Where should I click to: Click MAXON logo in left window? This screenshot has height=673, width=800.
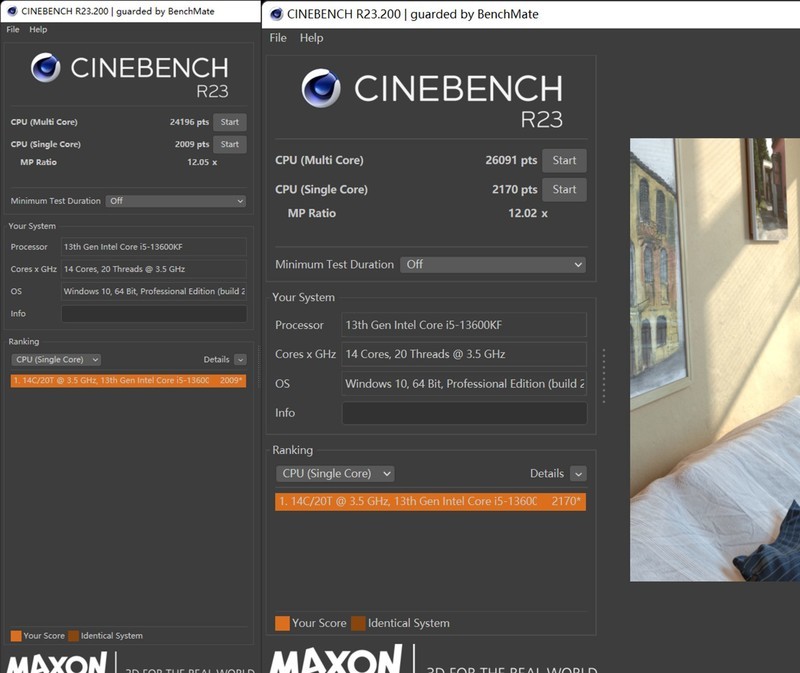click(56, 662)
